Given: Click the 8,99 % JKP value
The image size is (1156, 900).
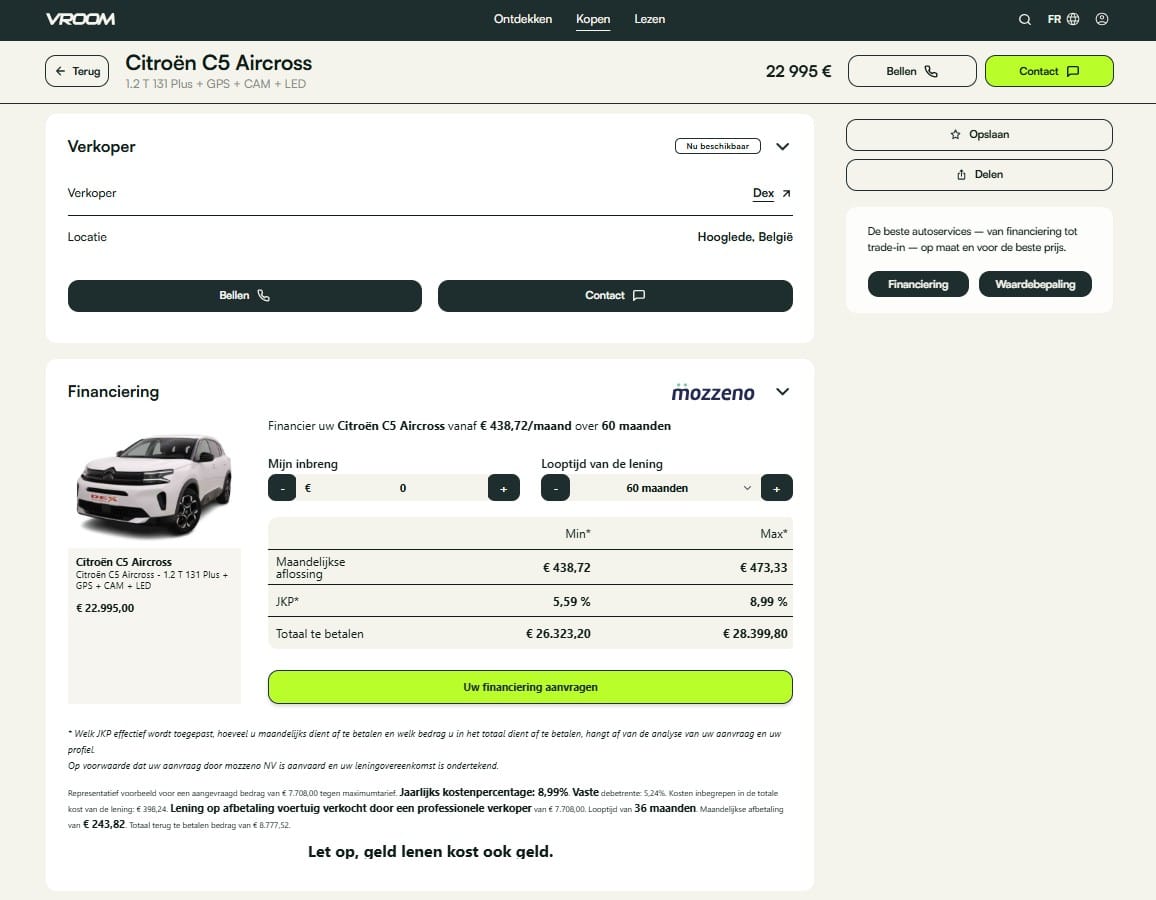Looking at the screenshot, I should (x=768, y=601).
